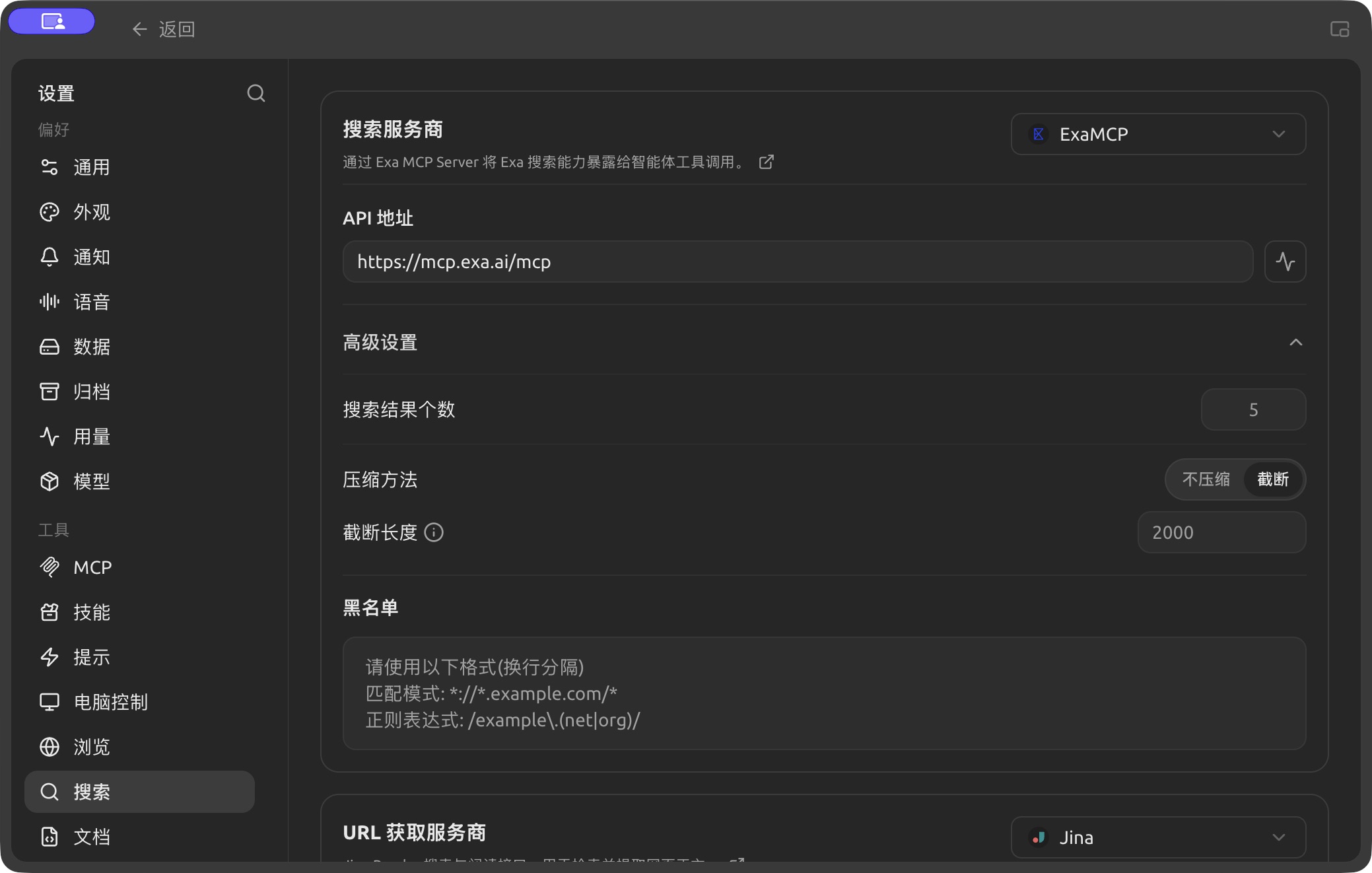Click the 偏好 section label
Screen dimensions: 1372x873
point(53,129)
